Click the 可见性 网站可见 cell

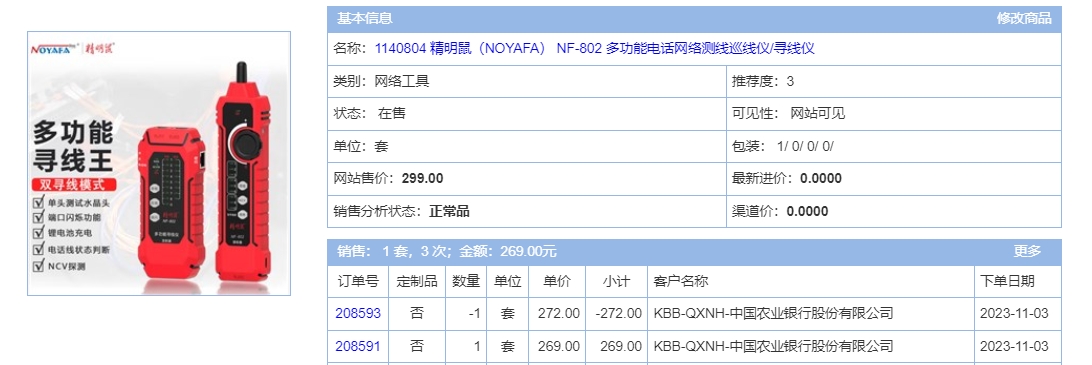tap(894, 114)
